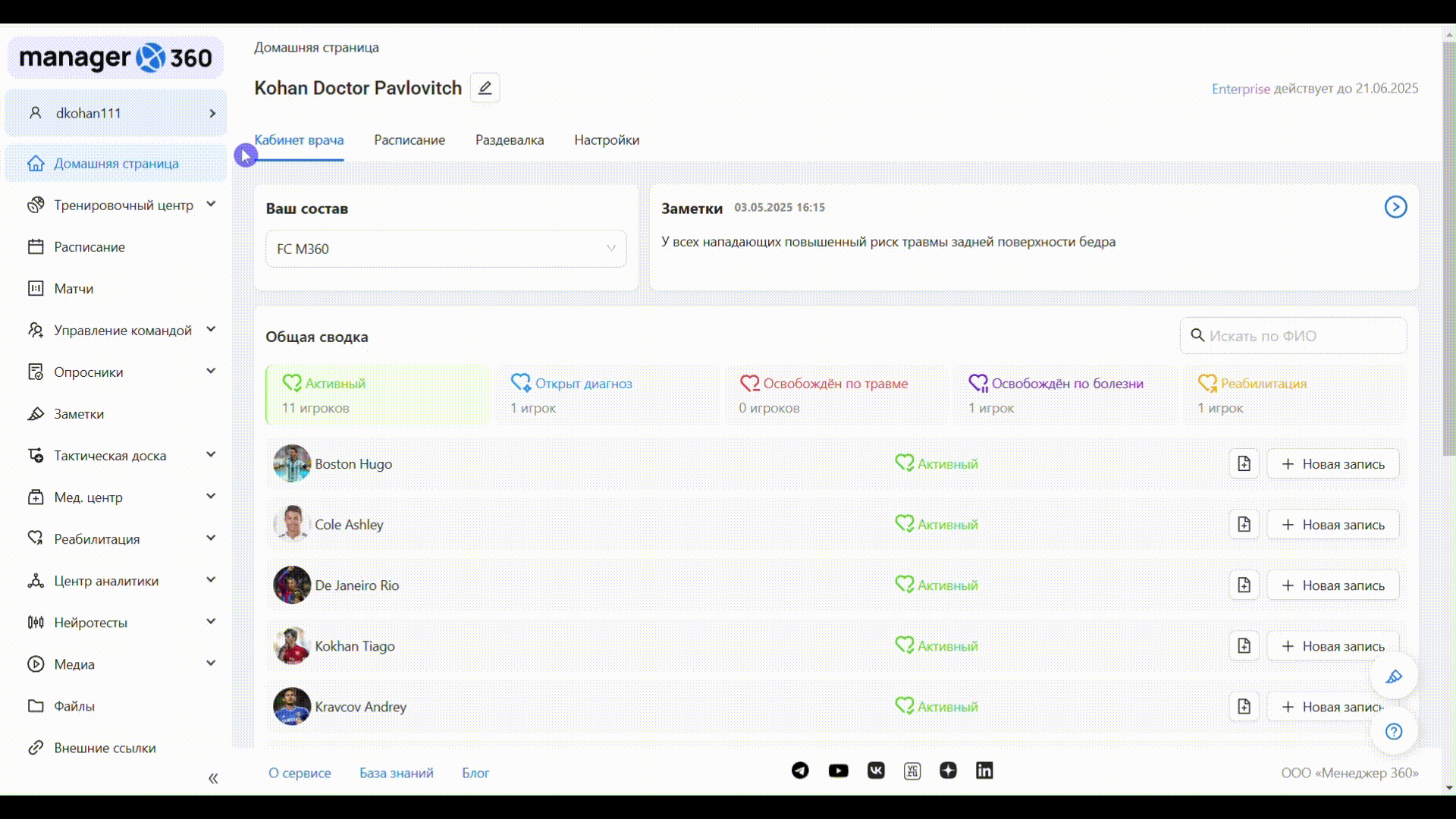Image resolution: width=1456 pixels, height=819 pixels.
Task: Add Новая запись for Kokhan Tiago
Action: [1333, 645]
